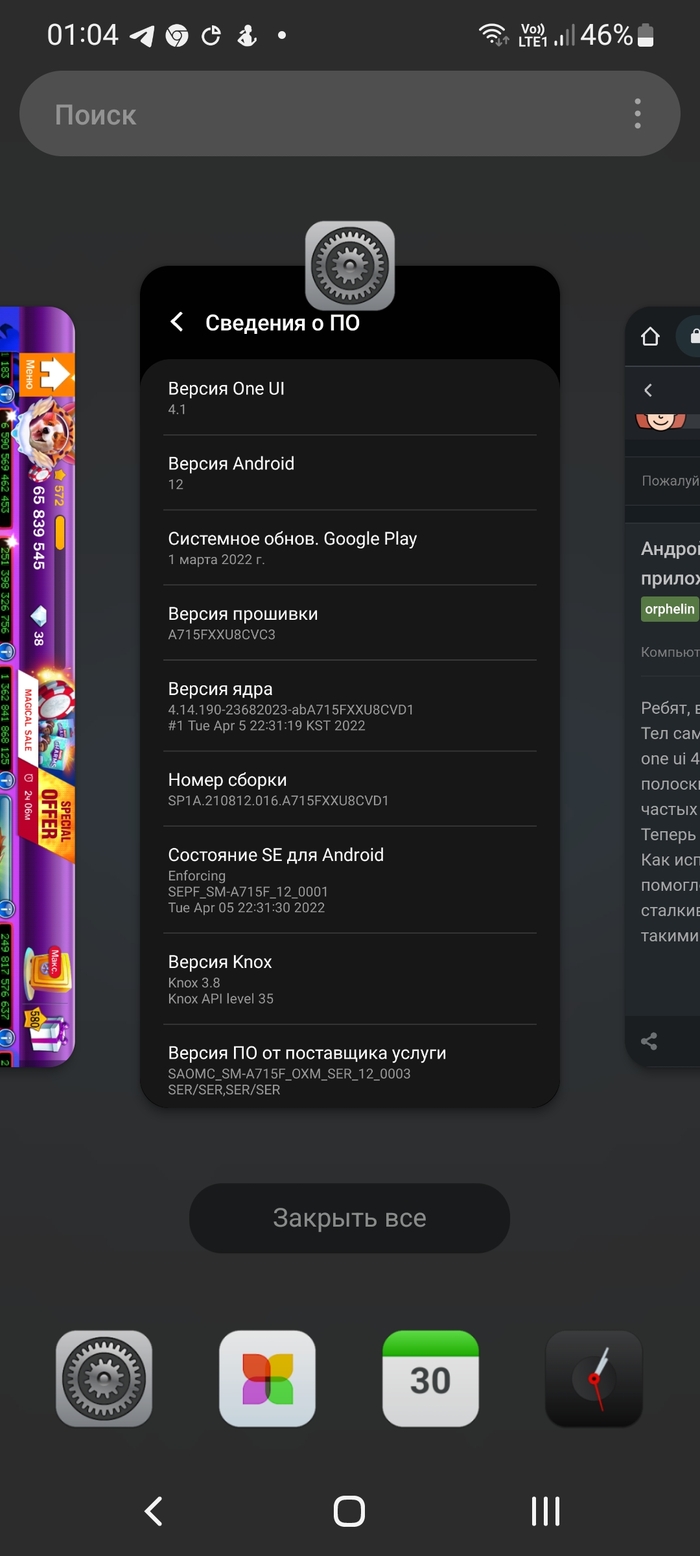Tap the Поиск search field
This screenshot has height=1556, width=700.
click(320, 114)
